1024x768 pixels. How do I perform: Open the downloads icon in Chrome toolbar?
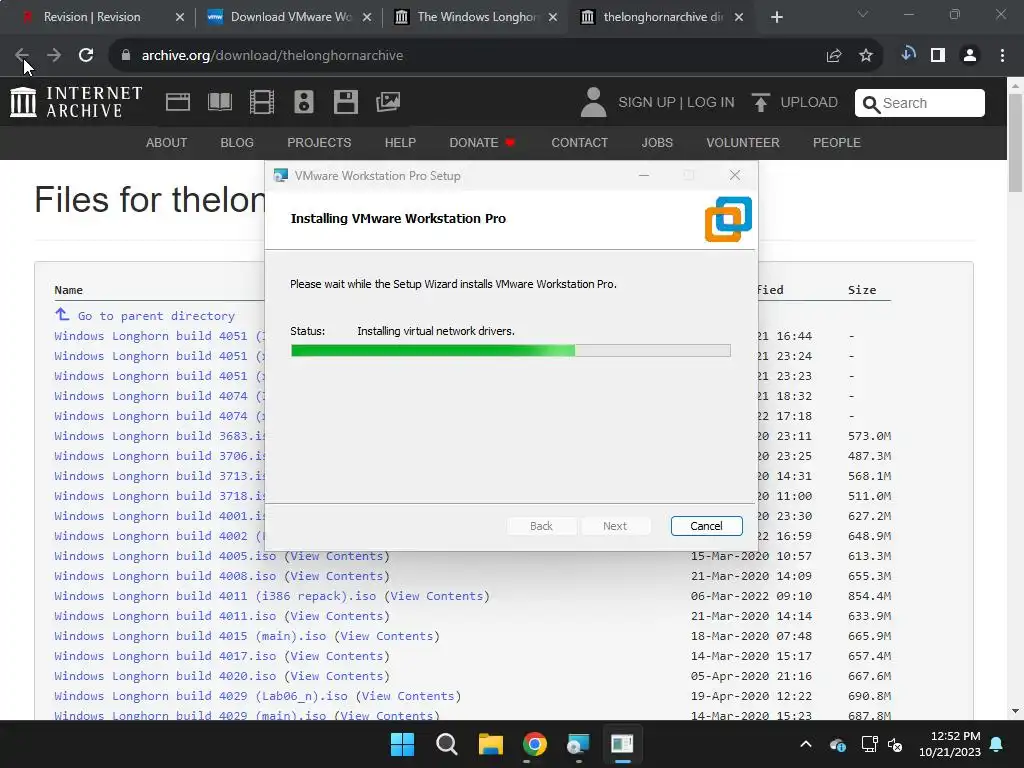click(908, 55)
